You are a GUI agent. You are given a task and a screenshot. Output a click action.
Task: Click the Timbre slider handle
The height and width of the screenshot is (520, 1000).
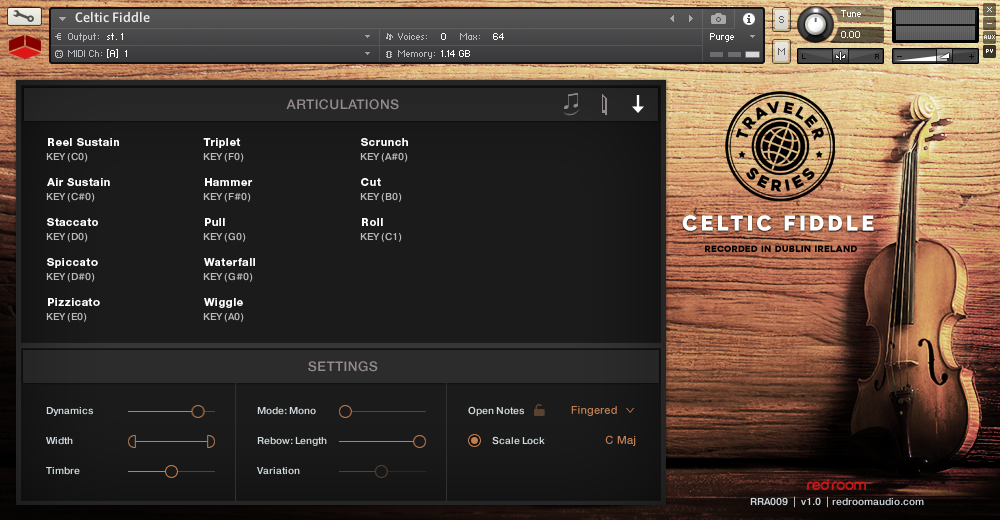coord(171,471)
